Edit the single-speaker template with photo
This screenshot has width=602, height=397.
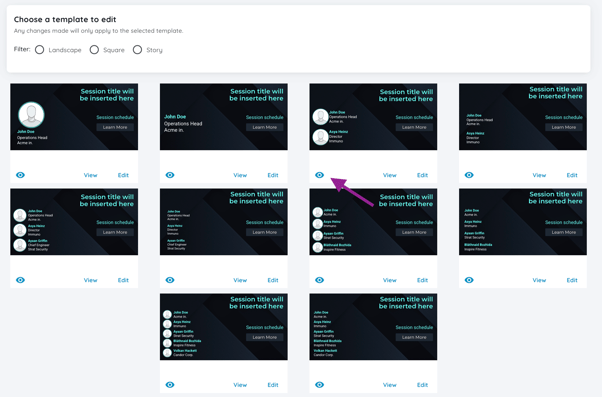click(123, 175)
